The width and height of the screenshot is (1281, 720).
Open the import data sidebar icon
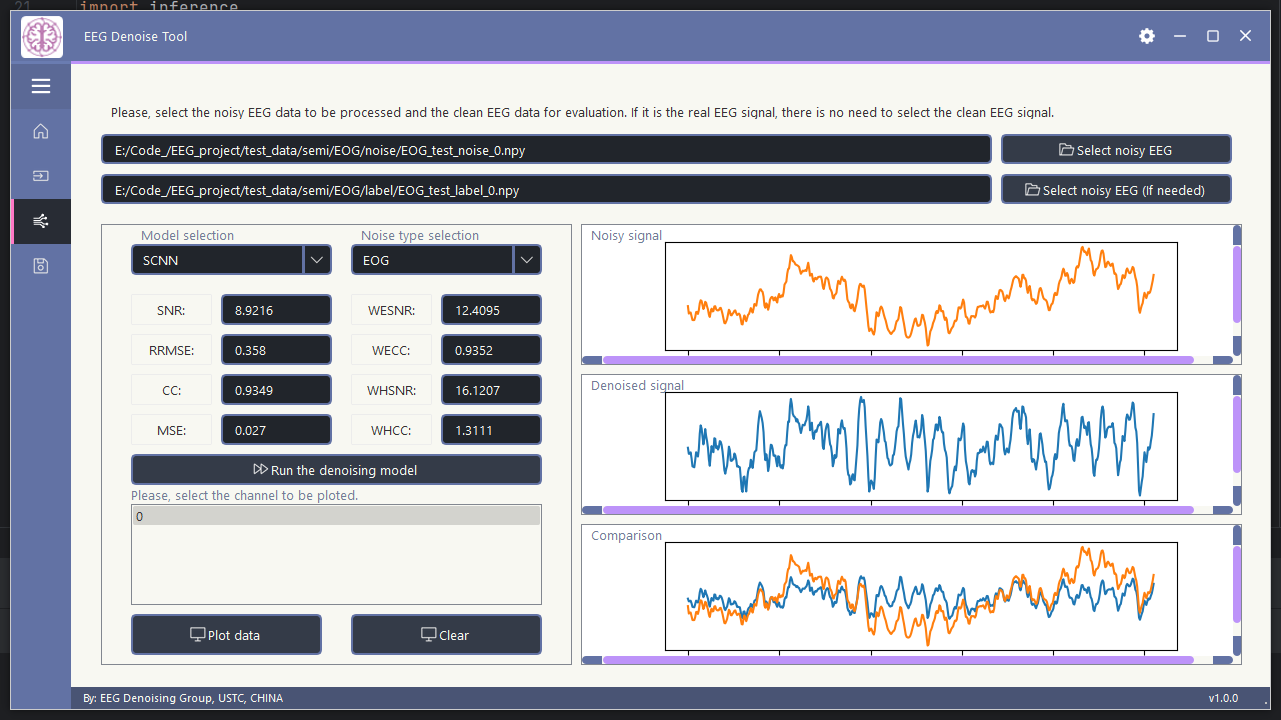(41, 176)
